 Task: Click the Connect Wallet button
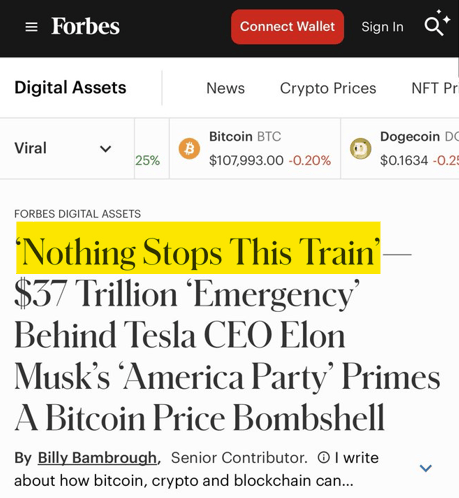tap(287, 27)
